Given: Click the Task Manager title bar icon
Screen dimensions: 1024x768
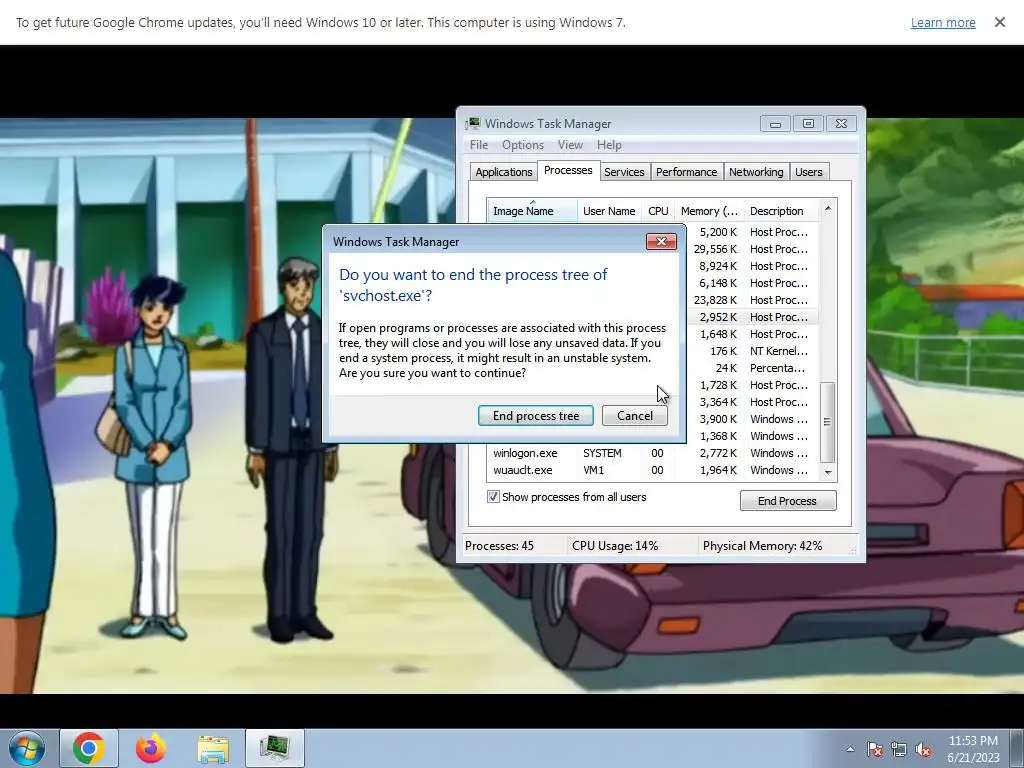Looking at the screenshot, I should pos(473,123).
